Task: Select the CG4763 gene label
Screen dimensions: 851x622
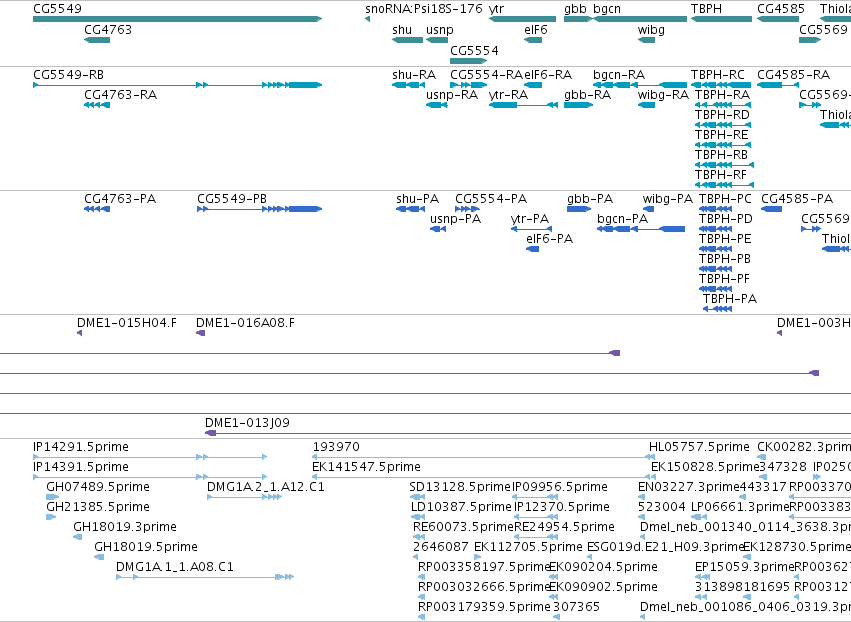Action: click(x=108, y=29)
